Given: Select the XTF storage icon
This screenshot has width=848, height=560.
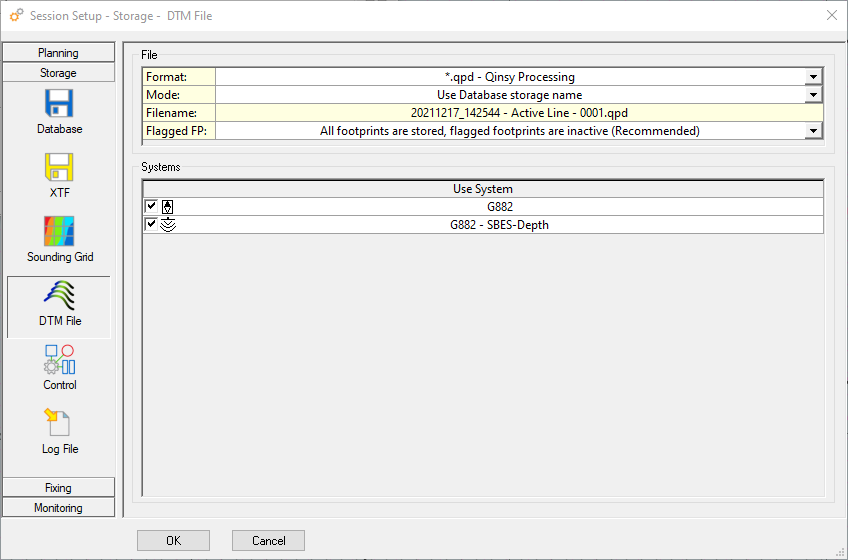Looking at the screenshot, I should coord(59,167).
